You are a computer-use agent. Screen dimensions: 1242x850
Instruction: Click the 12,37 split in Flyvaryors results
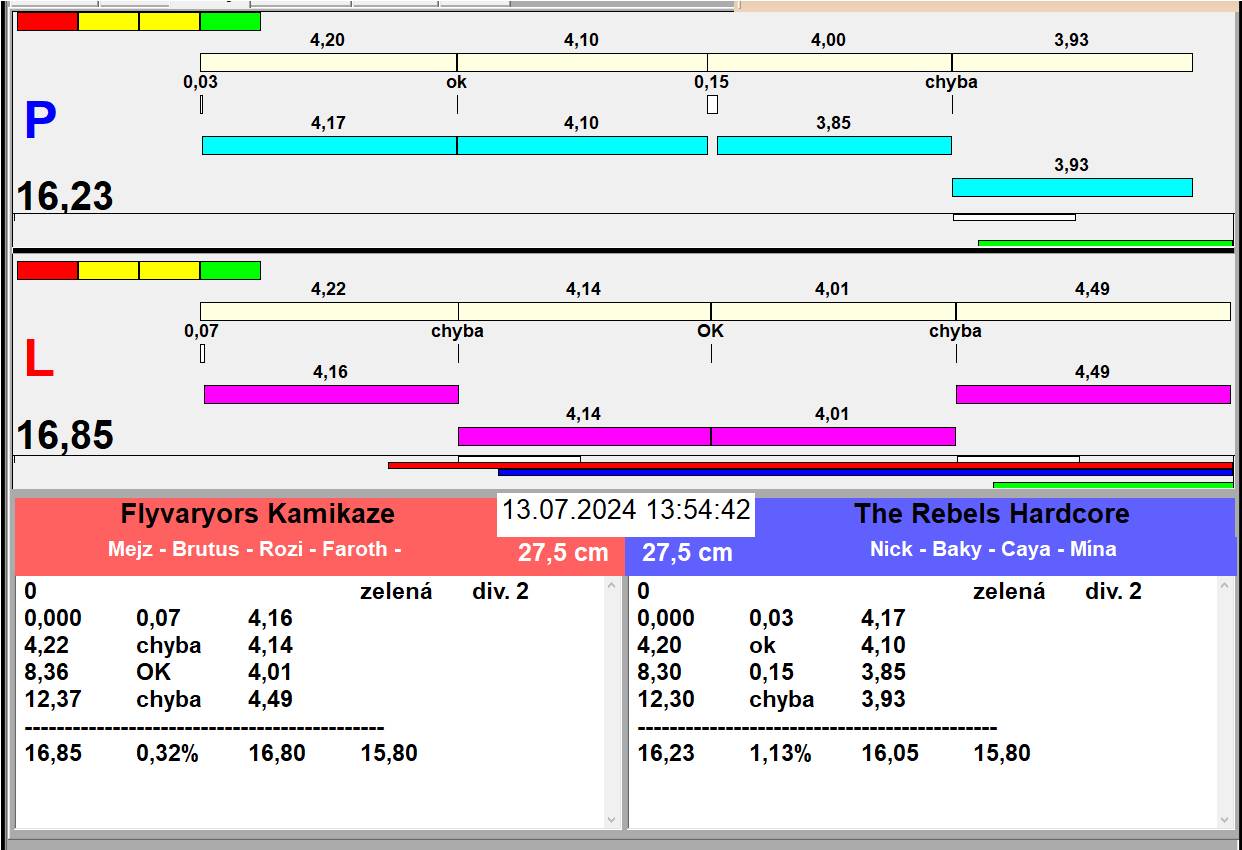[53, 699]
